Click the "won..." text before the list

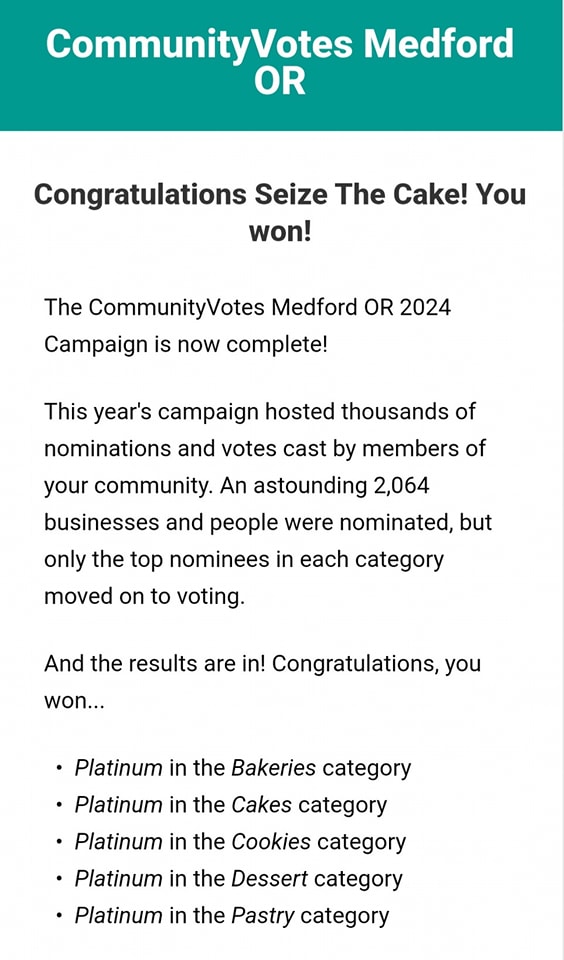[74, 702]
